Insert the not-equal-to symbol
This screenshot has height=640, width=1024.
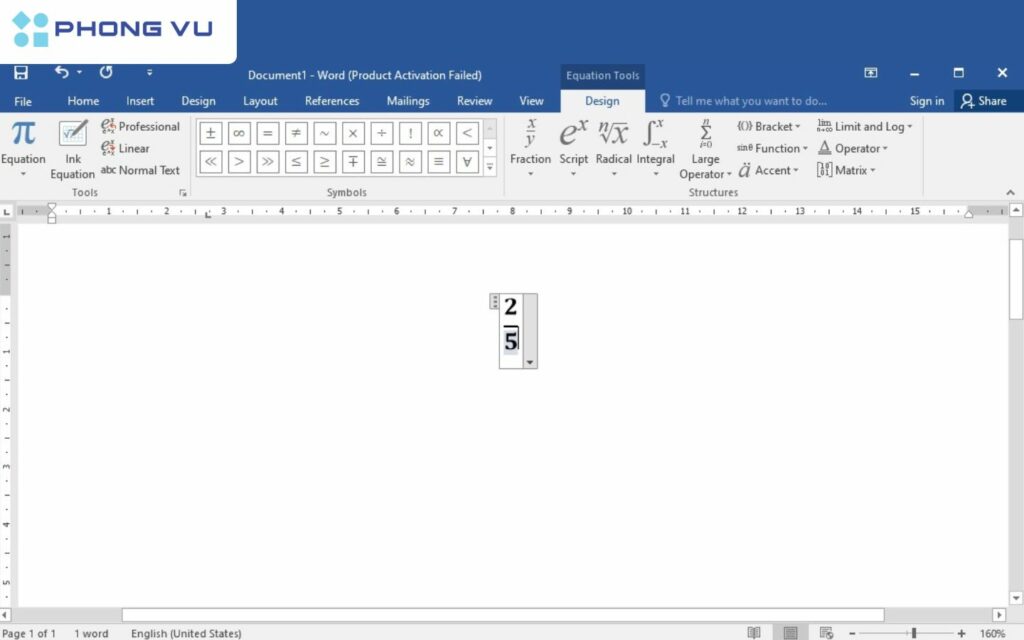[x=296, y=134]
